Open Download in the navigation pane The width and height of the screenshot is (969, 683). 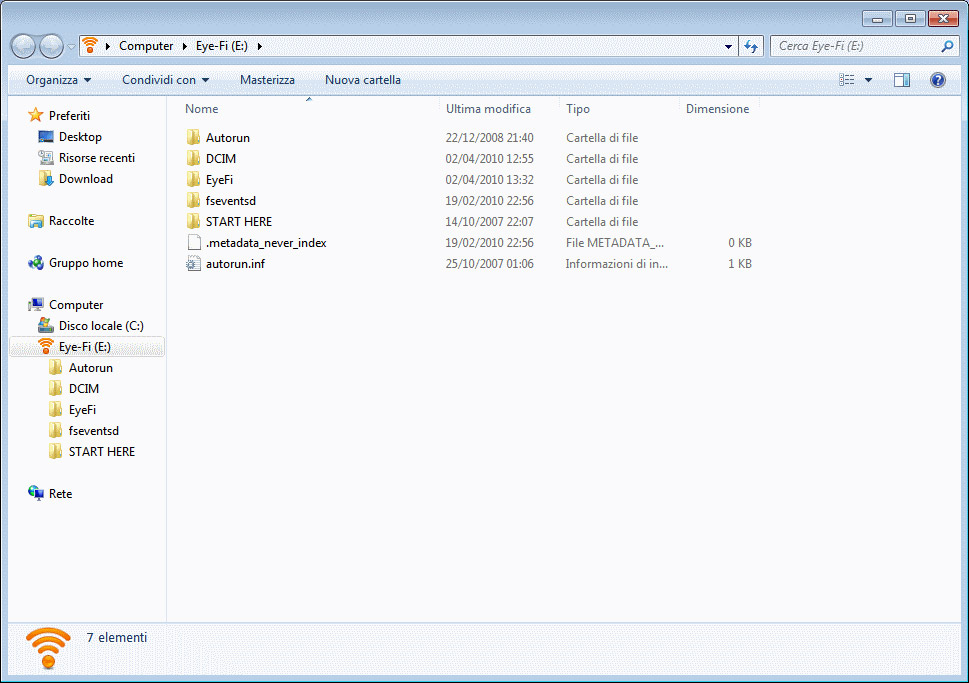[x=86, y=179]
